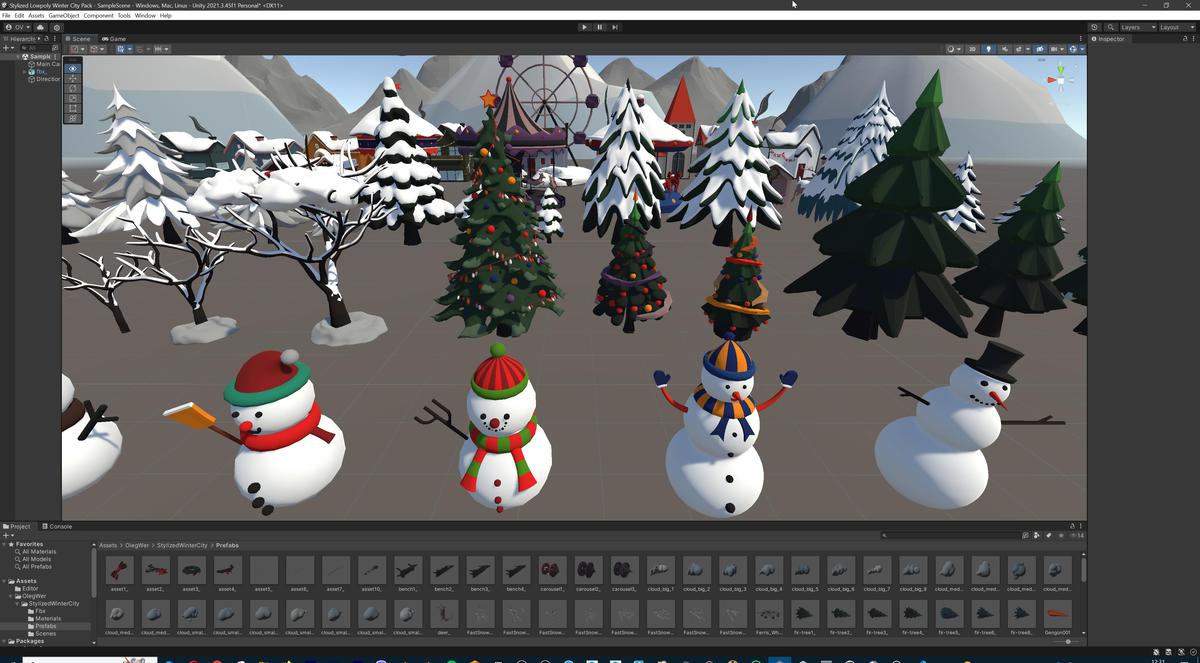Click the orientation gizmo in the Scene view
1200x663 pixels.
click(x=1063, y=79)
